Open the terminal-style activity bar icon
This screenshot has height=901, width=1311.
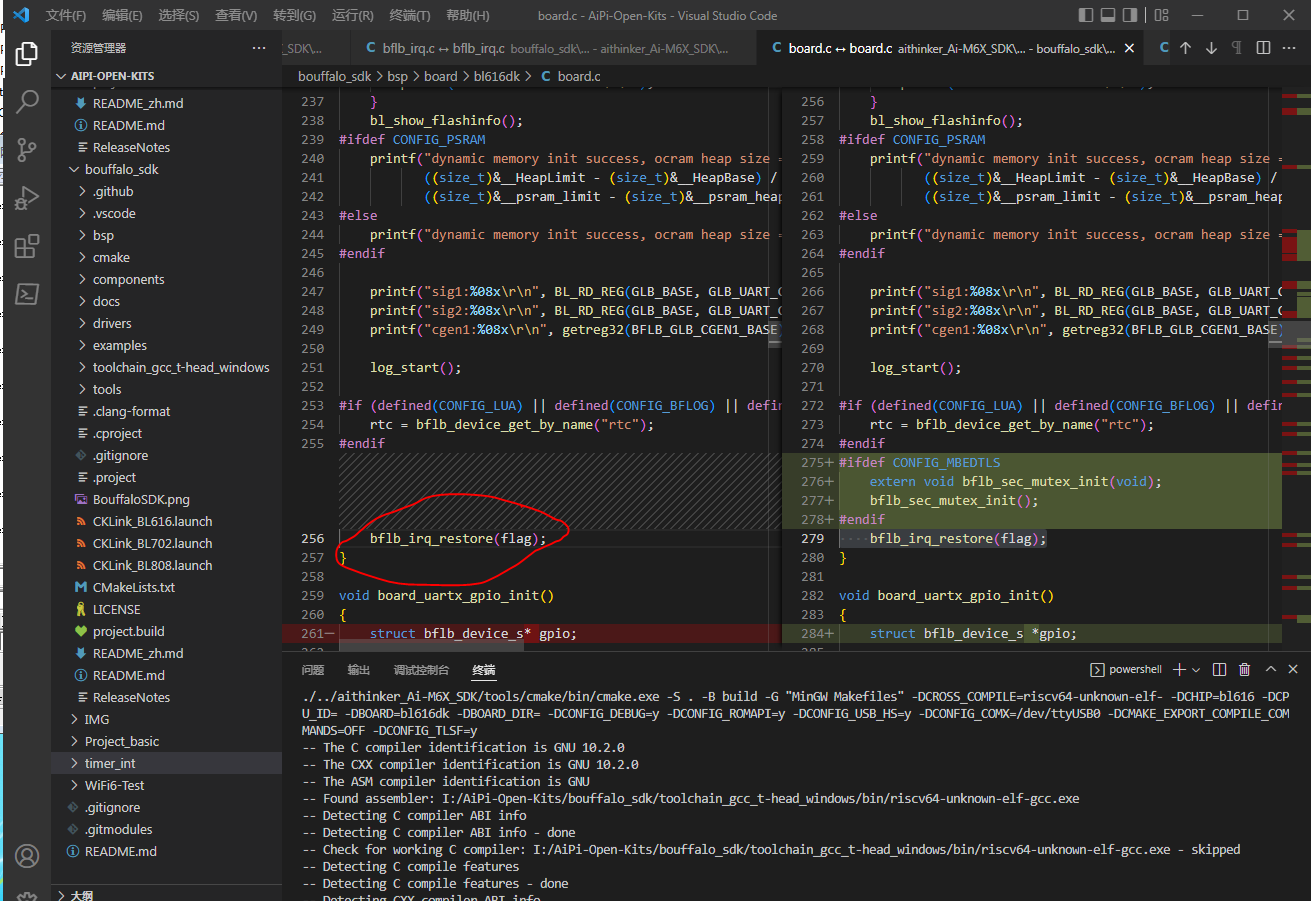27,293
